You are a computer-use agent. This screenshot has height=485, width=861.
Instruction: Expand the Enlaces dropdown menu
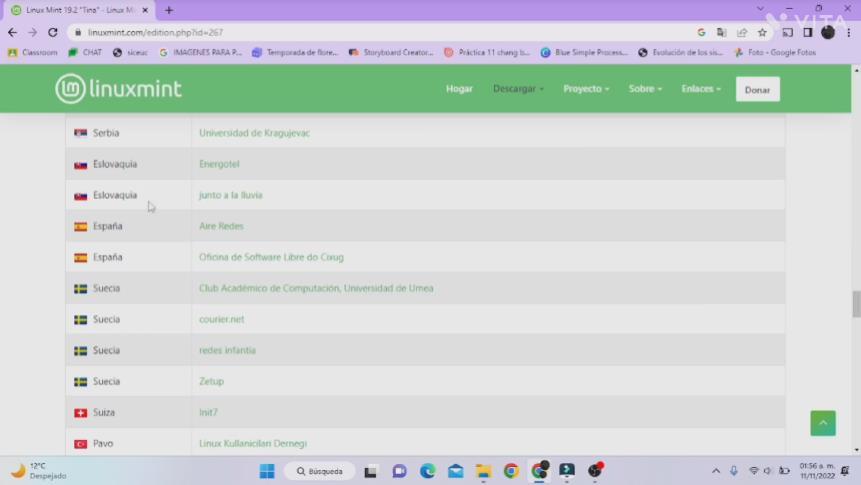(x=701, y=89)
